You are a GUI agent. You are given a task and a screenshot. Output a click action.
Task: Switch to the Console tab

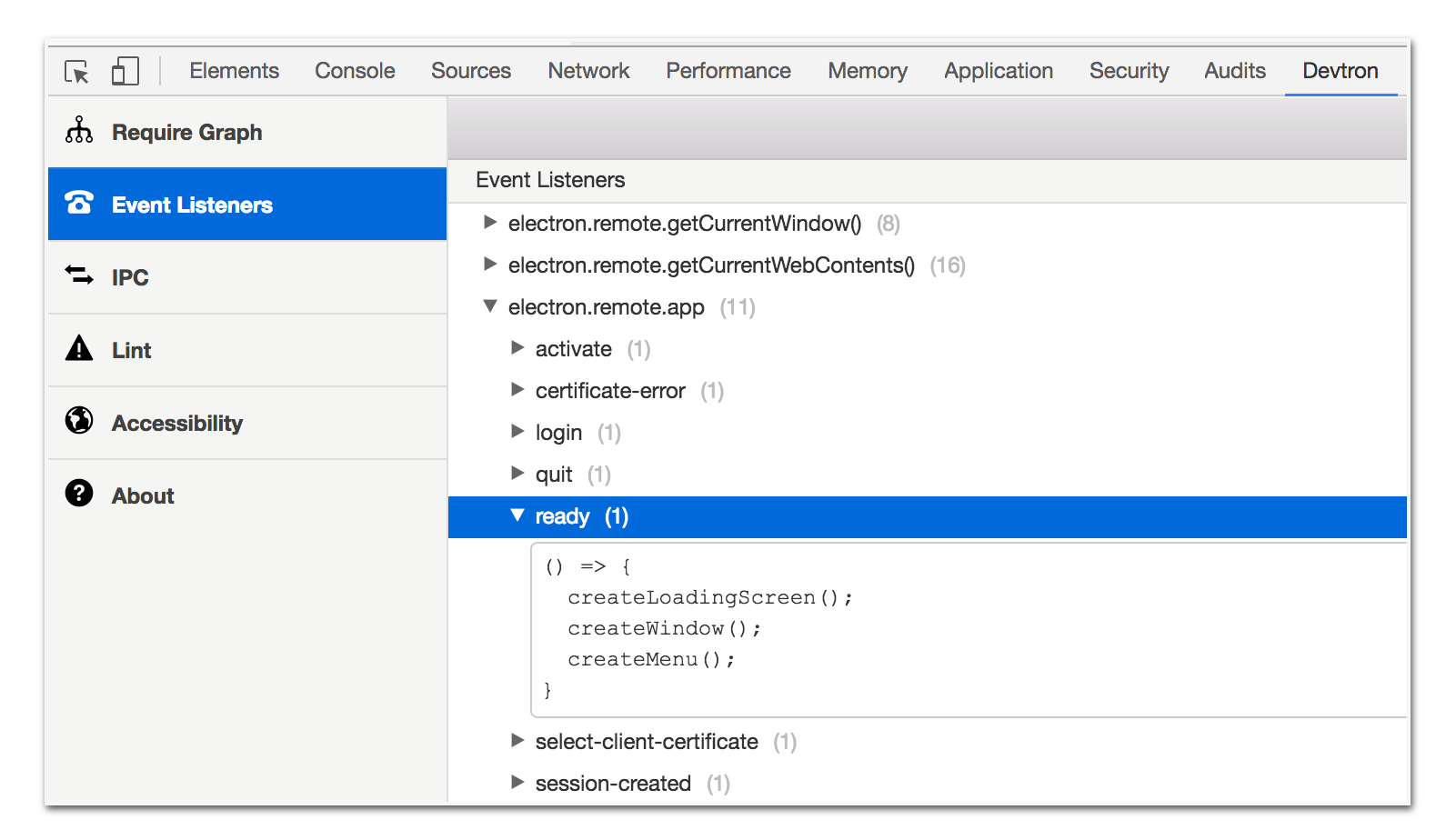[x=355, y=71]
